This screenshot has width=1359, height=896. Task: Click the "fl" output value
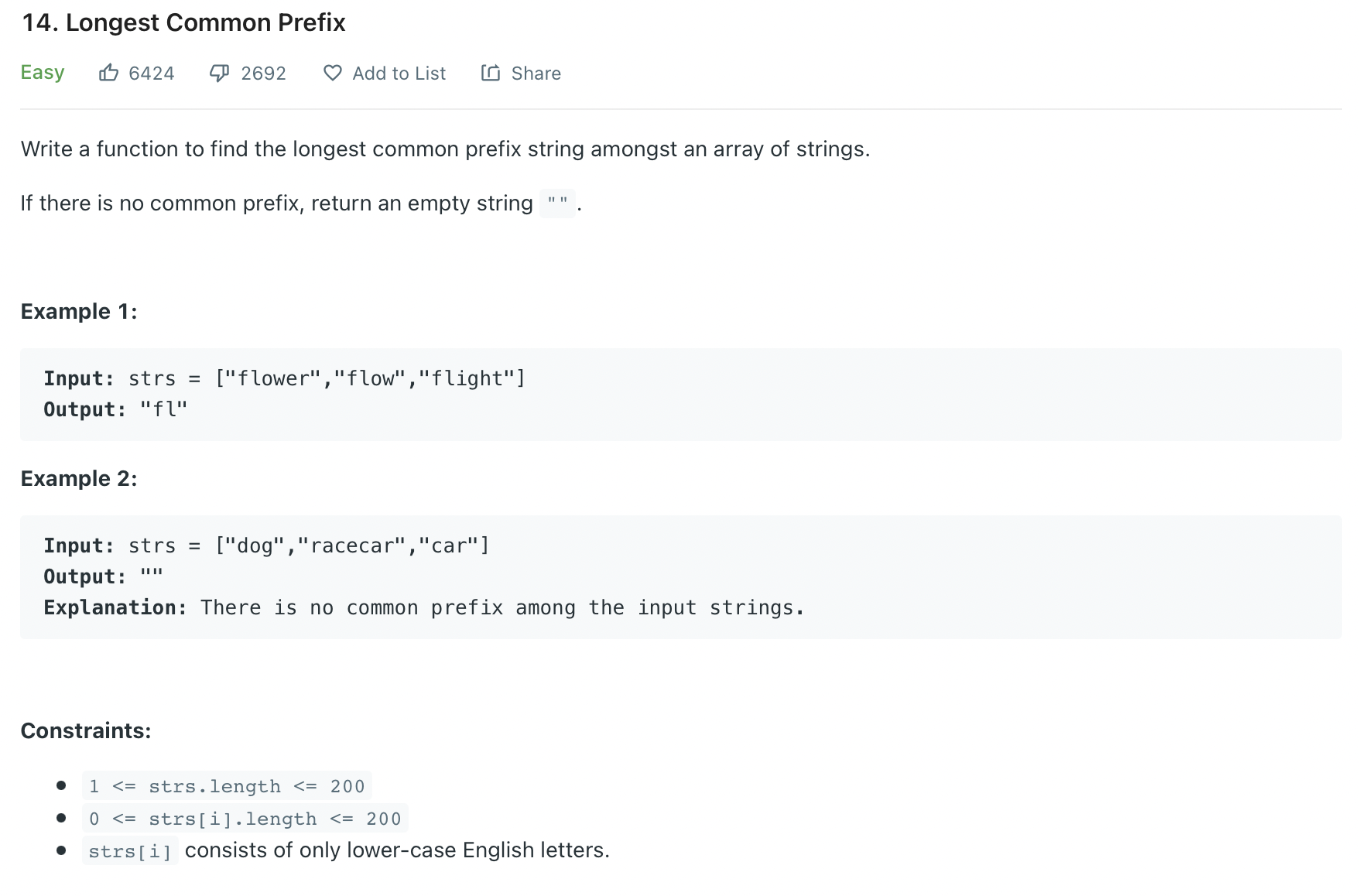point(164,409)
